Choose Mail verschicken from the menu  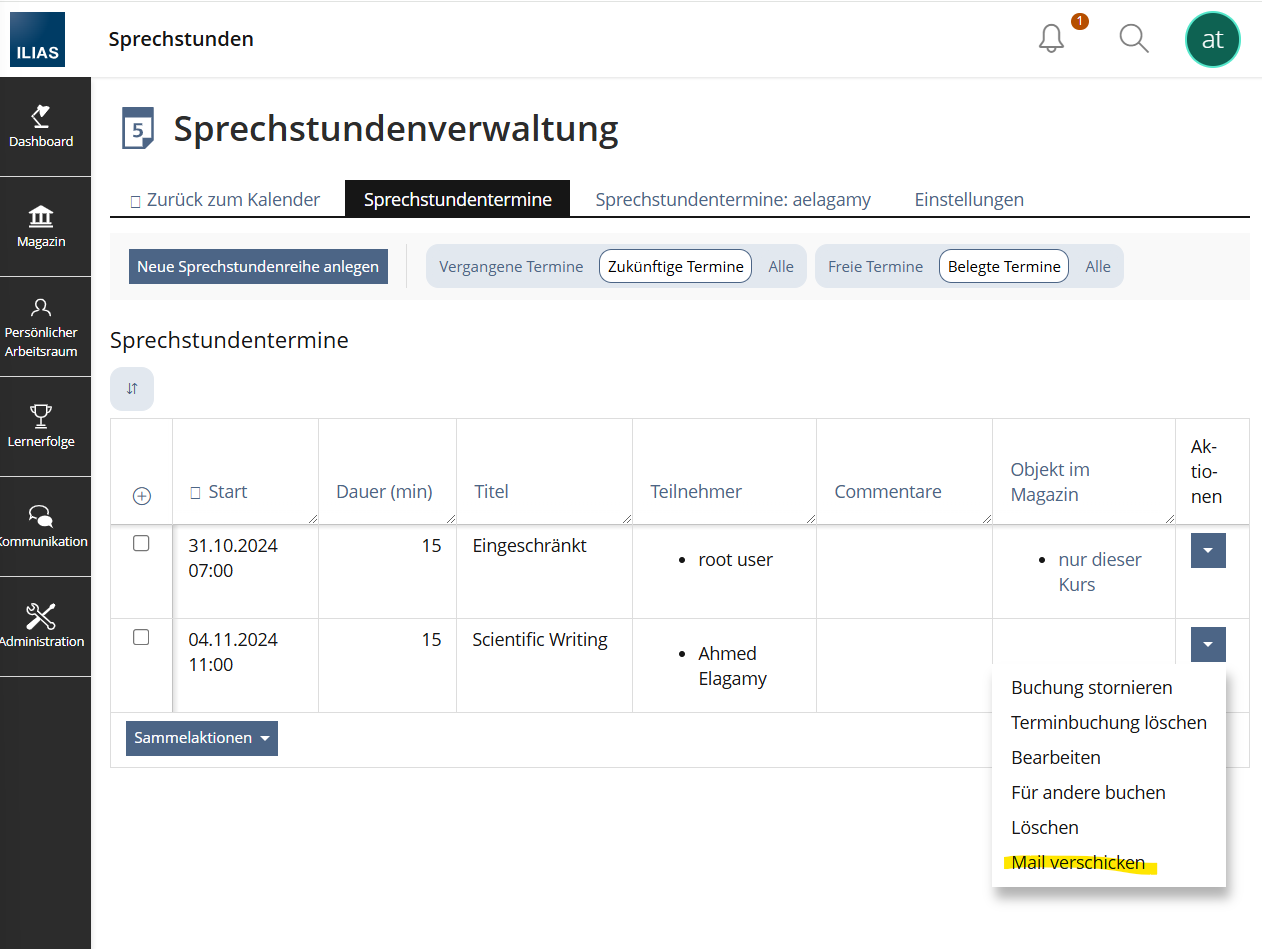(1078, 862)
